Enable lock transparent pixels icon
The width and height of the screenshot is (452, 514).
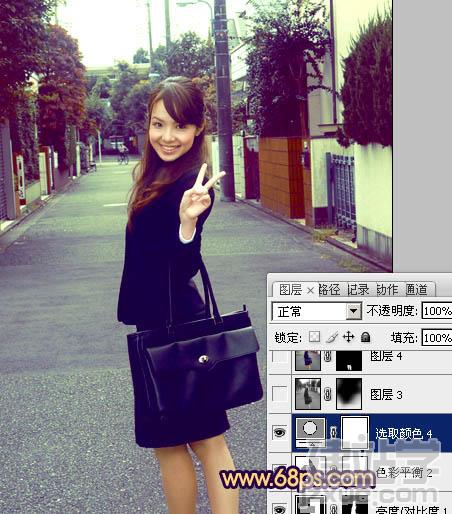click(x=314, y=337)
